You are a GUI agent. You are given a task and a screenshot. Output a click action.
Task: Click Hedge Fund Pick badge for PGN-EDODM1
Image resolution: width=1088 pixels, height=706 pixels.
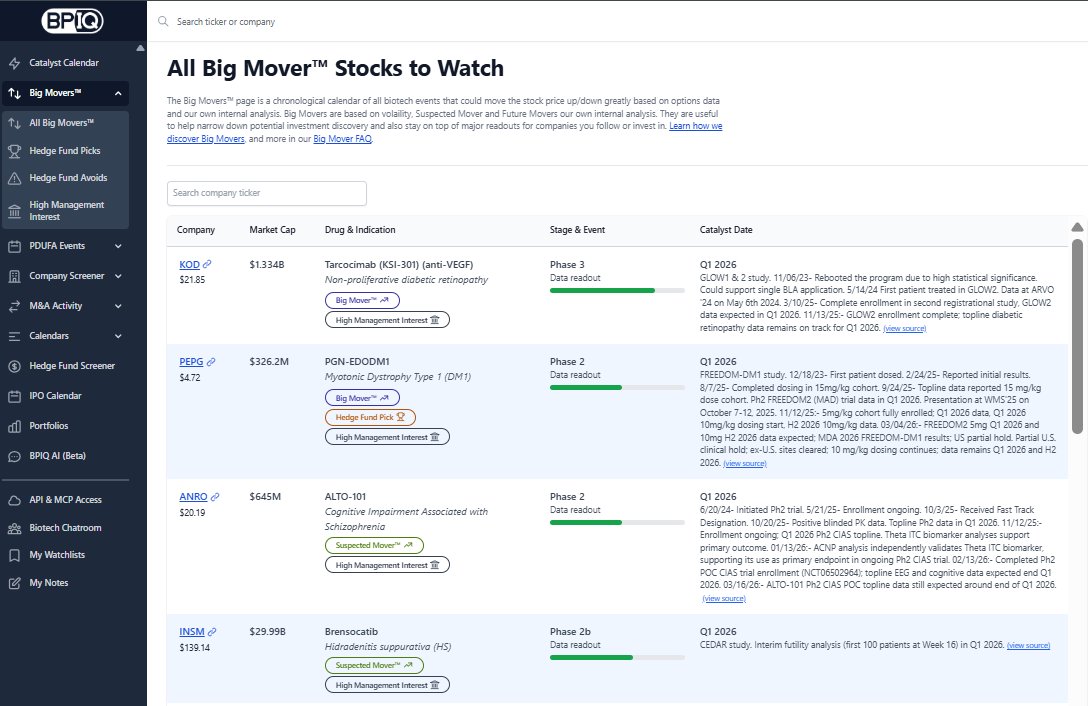click(371, 417)
